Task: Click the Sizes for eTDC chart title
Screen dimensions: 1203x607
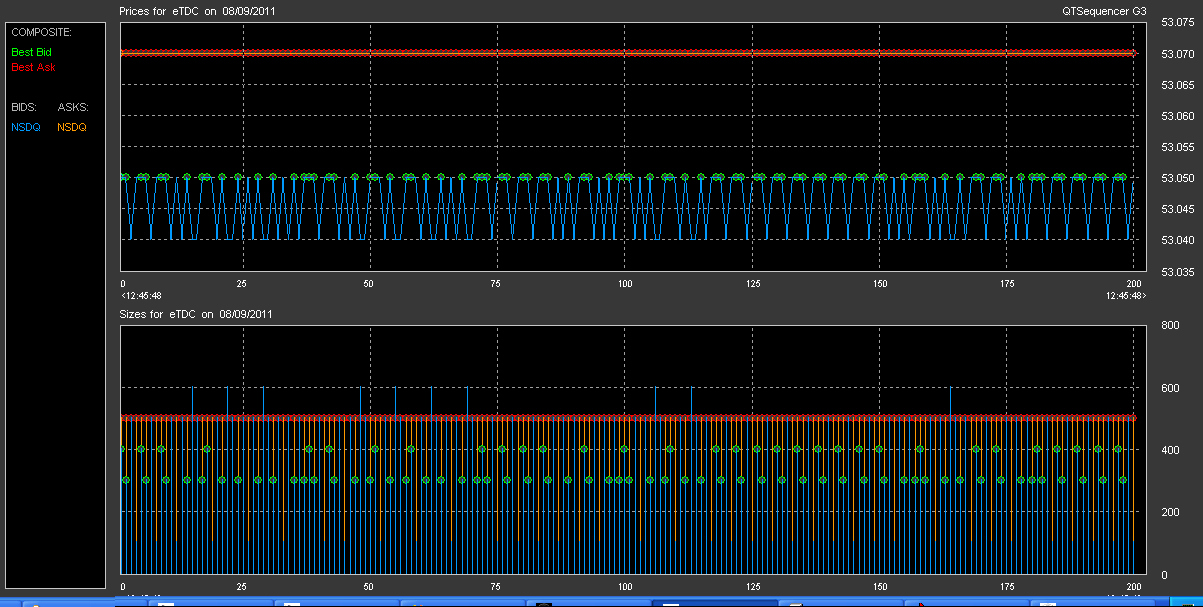Action: tap(196, 314)
